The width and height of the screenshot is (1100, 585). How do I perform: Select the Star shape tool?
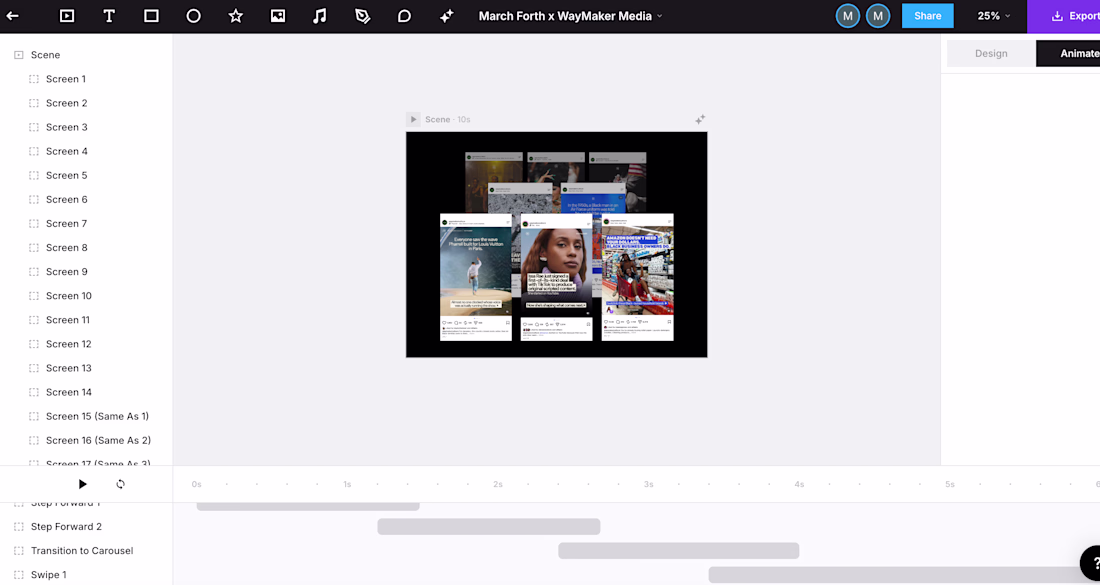236,16
